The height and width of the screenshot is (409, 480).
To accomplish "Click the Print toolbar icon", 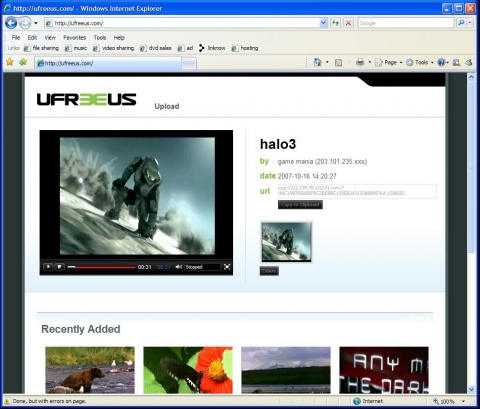I will [x=360, y=62].
